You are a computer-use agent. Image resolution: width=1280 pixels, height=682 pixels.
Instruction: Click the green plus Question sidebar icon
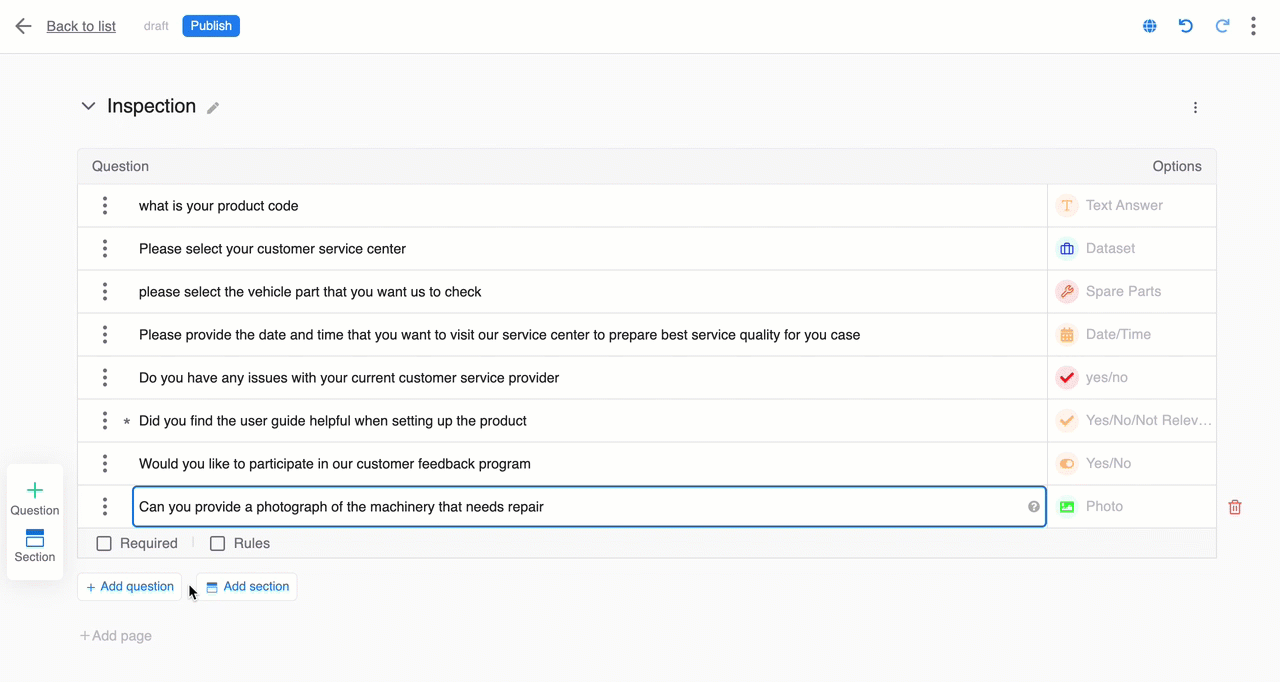tap(35, 490)
